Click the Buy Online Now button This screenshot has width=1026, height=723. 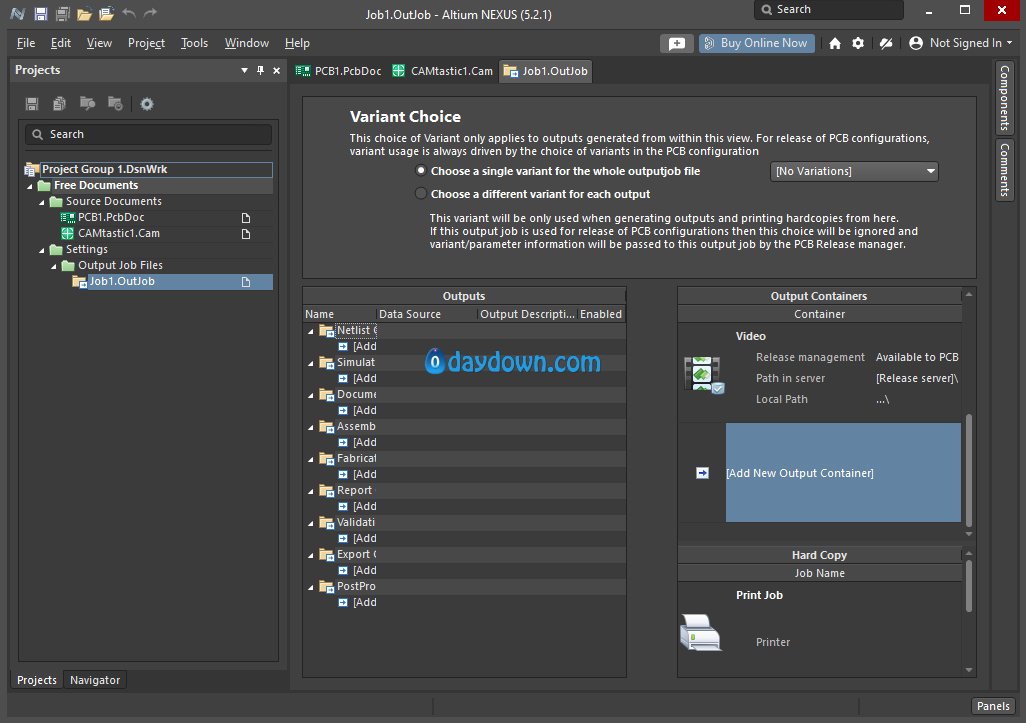tap(756, 44)
